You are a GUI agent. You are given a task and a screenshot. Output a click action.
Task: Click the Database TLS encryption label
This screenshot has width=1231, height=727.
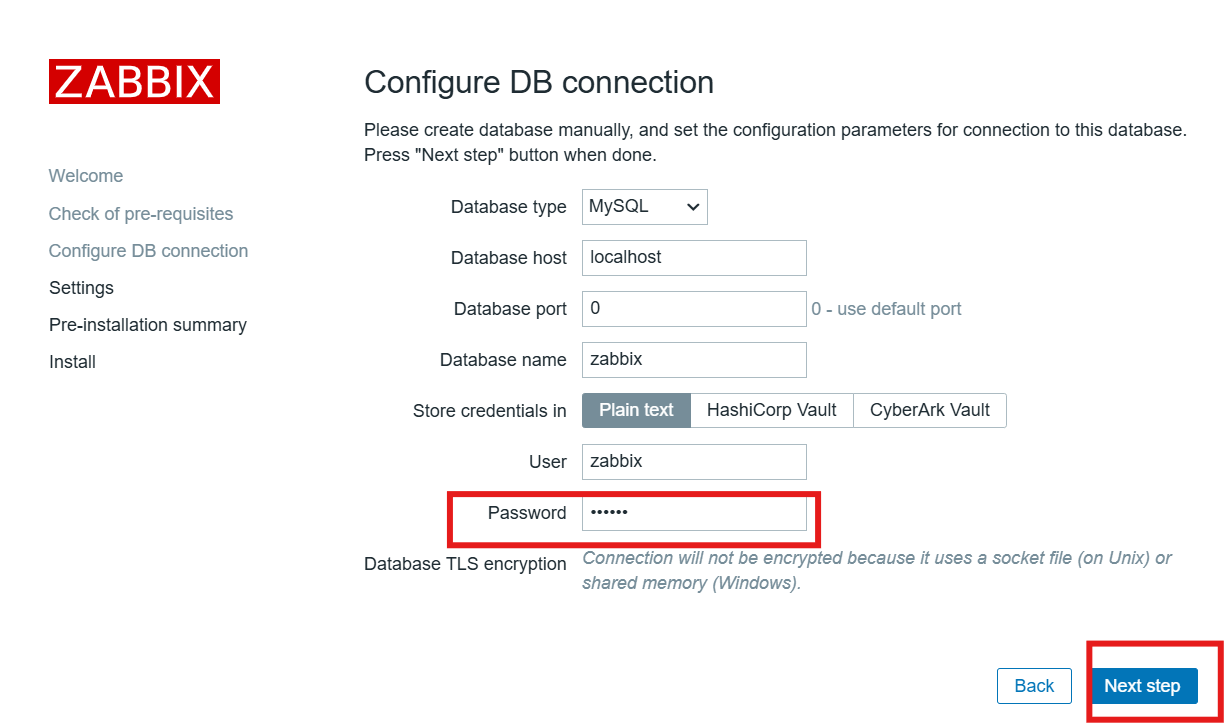tap(465, 564)
